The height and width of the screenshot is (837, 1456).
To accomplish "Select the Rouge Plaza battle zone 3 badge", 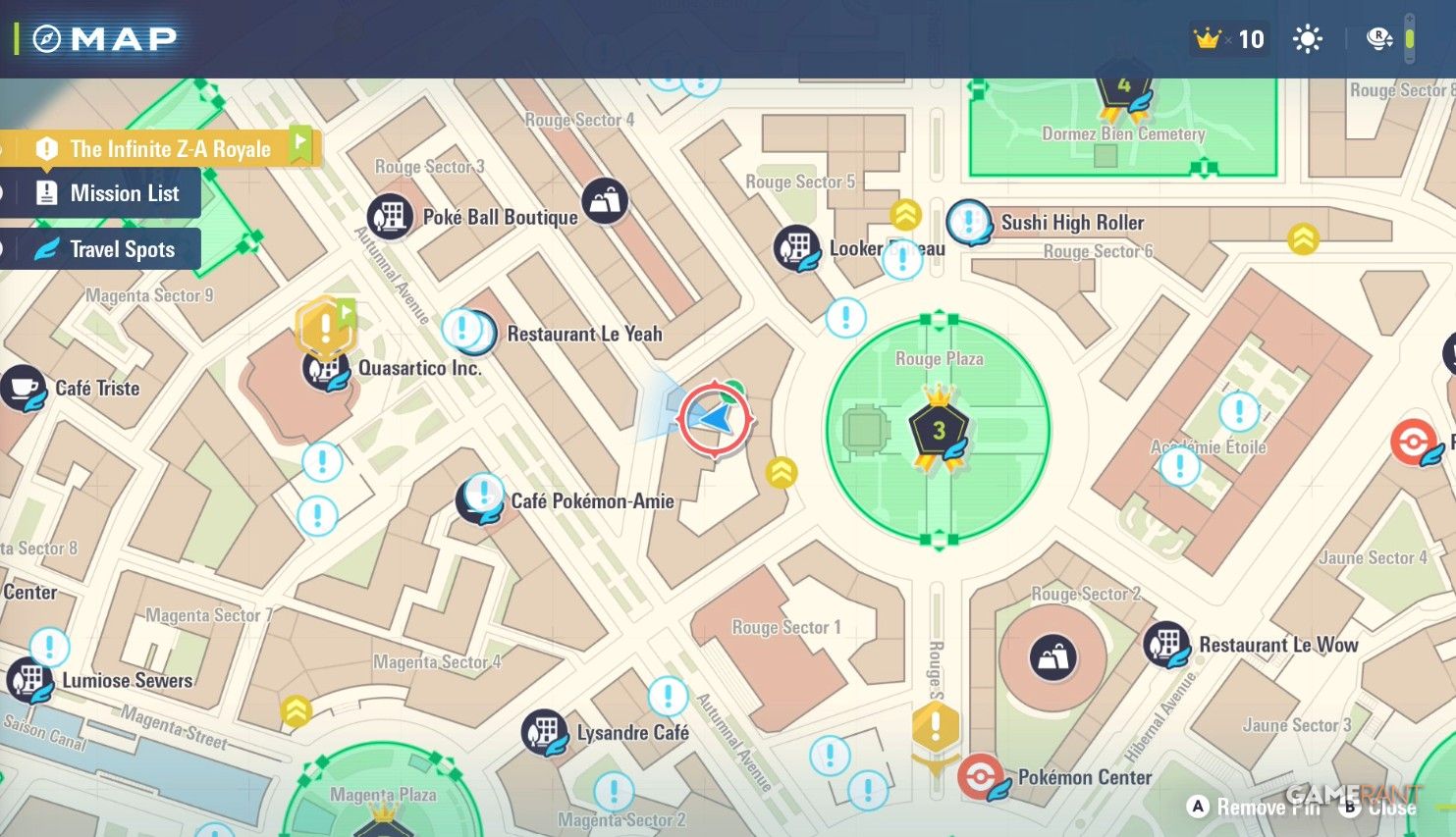I will 938,431.
